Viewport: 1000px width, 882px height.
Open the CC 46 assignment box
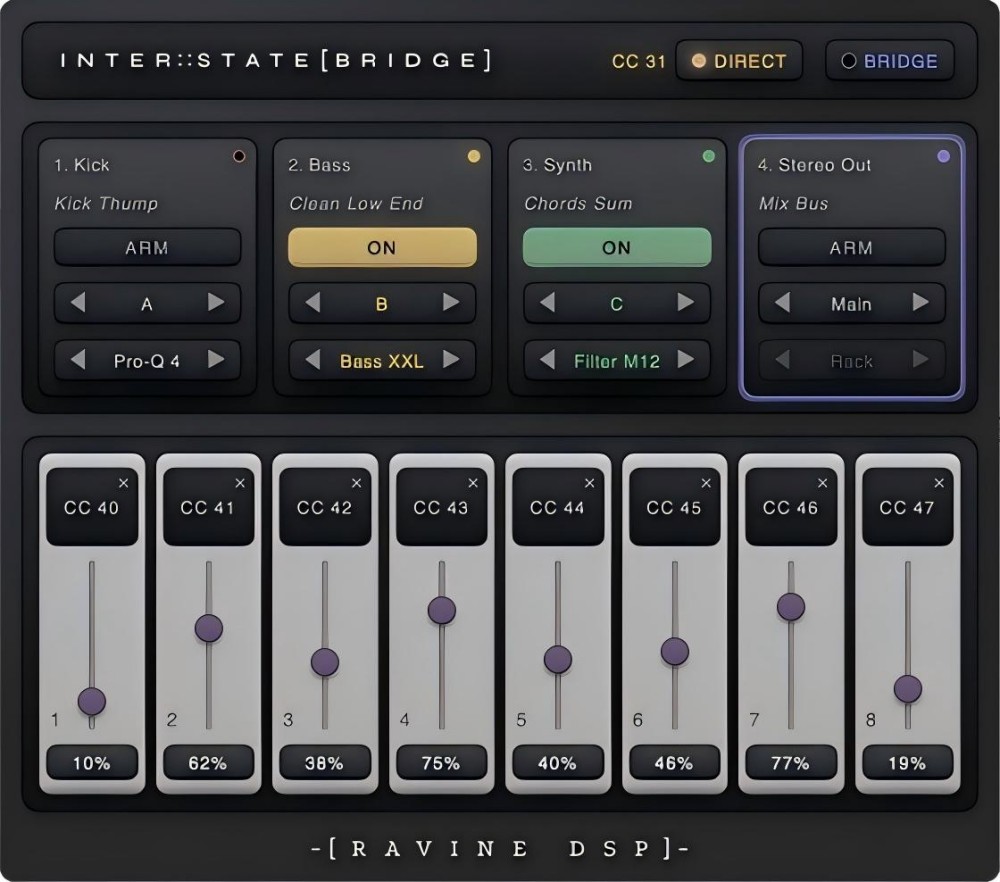[x=791, y=508]
